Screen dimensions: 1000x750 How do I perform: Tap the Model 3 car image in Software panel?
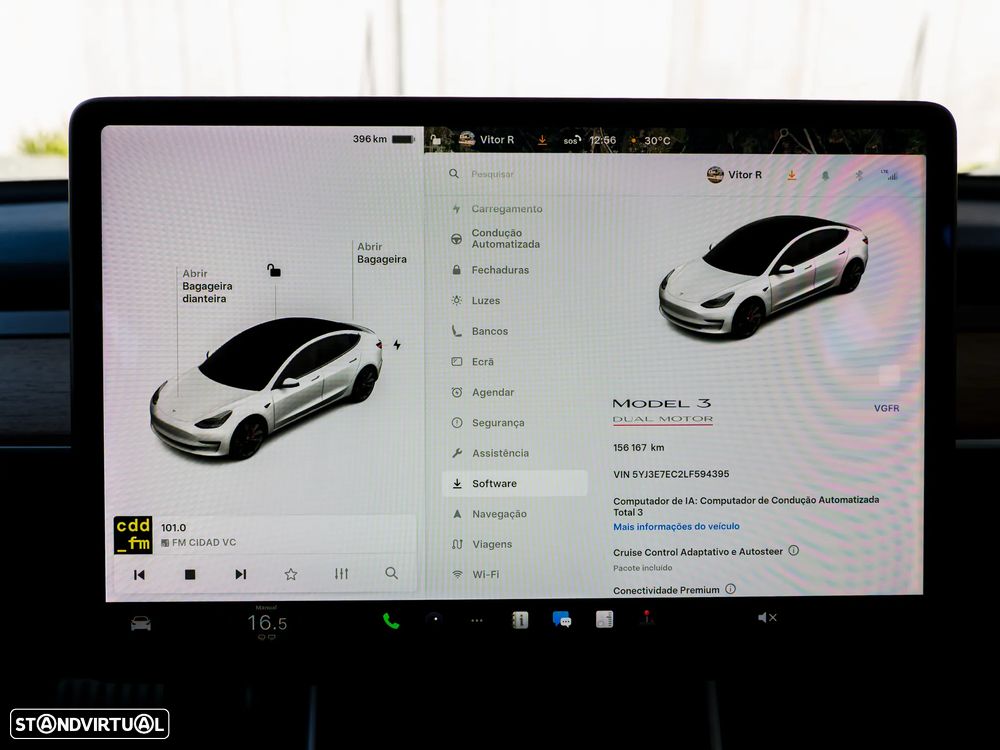(763, 276)
